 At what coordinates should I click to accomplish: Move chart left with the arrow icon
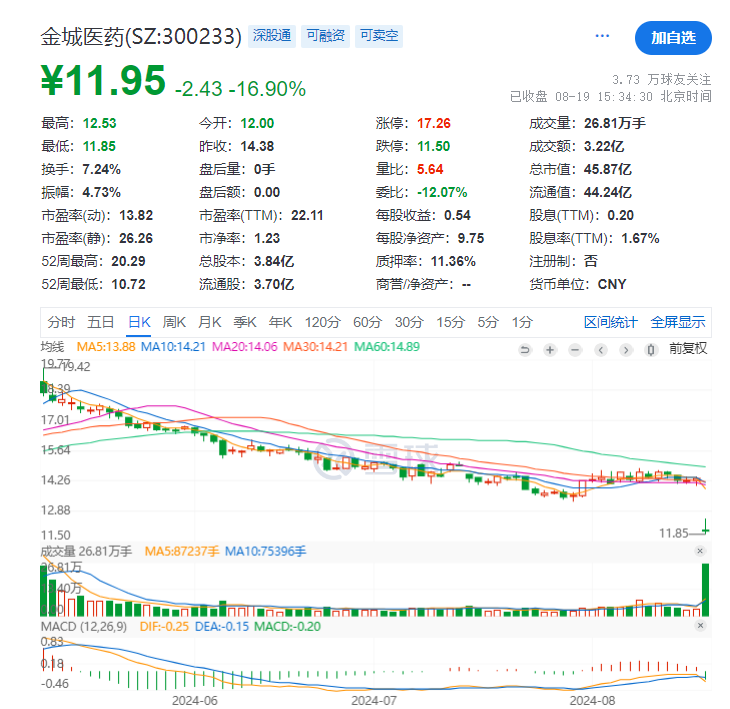[601, 350]
